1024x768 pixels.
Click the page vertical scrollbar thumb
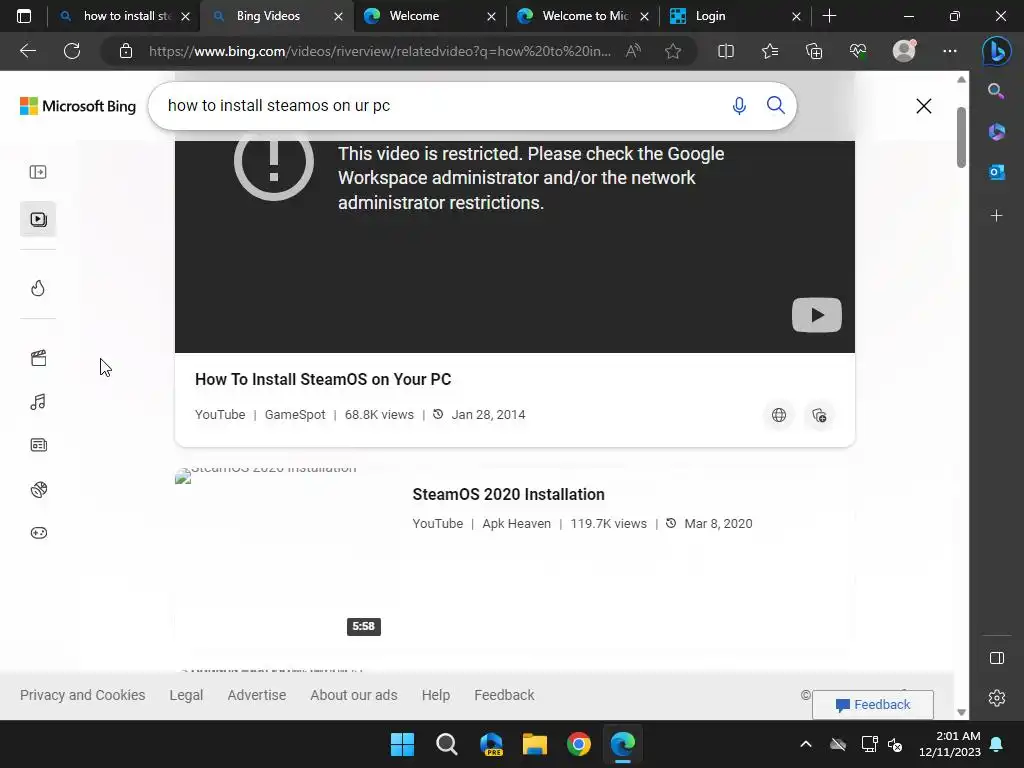961,137
